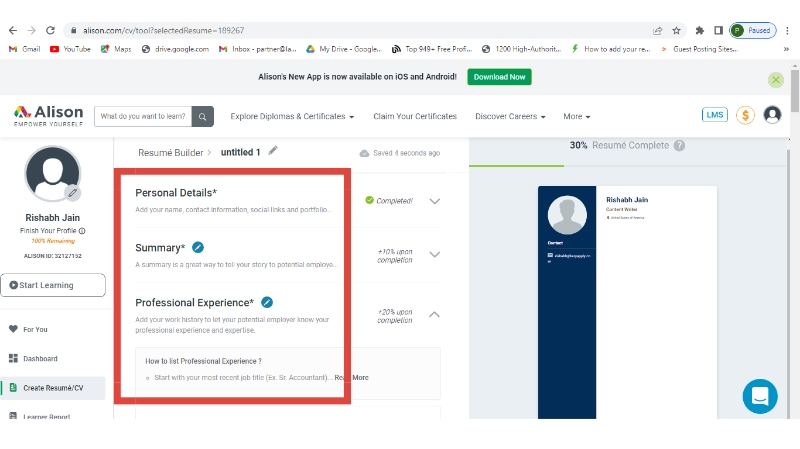Go to For You in sidebar

[35, 328]
